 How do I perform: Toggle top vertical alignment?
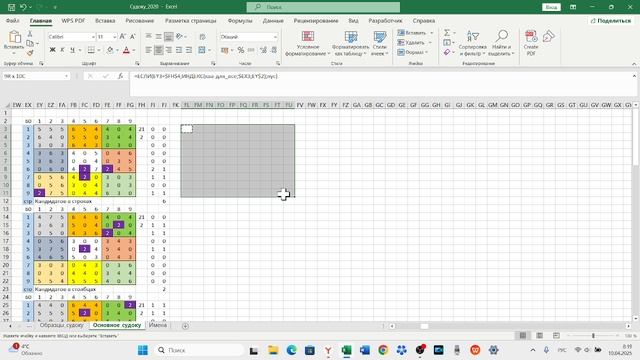(x=149, y=37)
